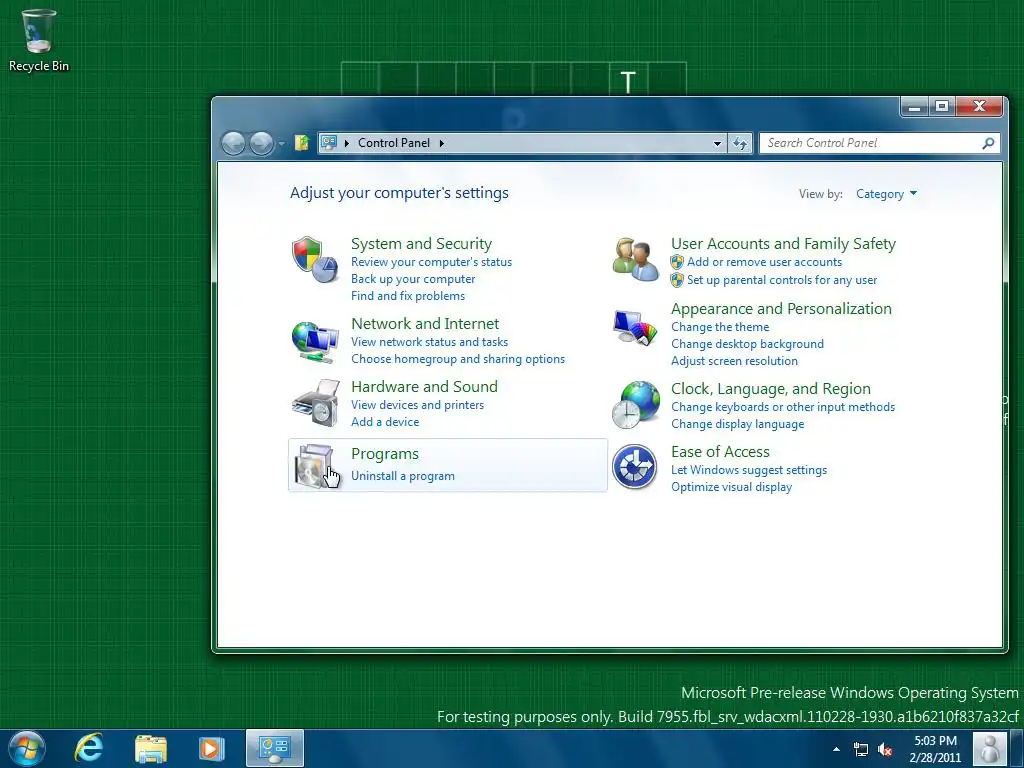Click the Back navigation arrow
Image resolution: width=1024 pixels, height=768 pixels.
[233, 143]
